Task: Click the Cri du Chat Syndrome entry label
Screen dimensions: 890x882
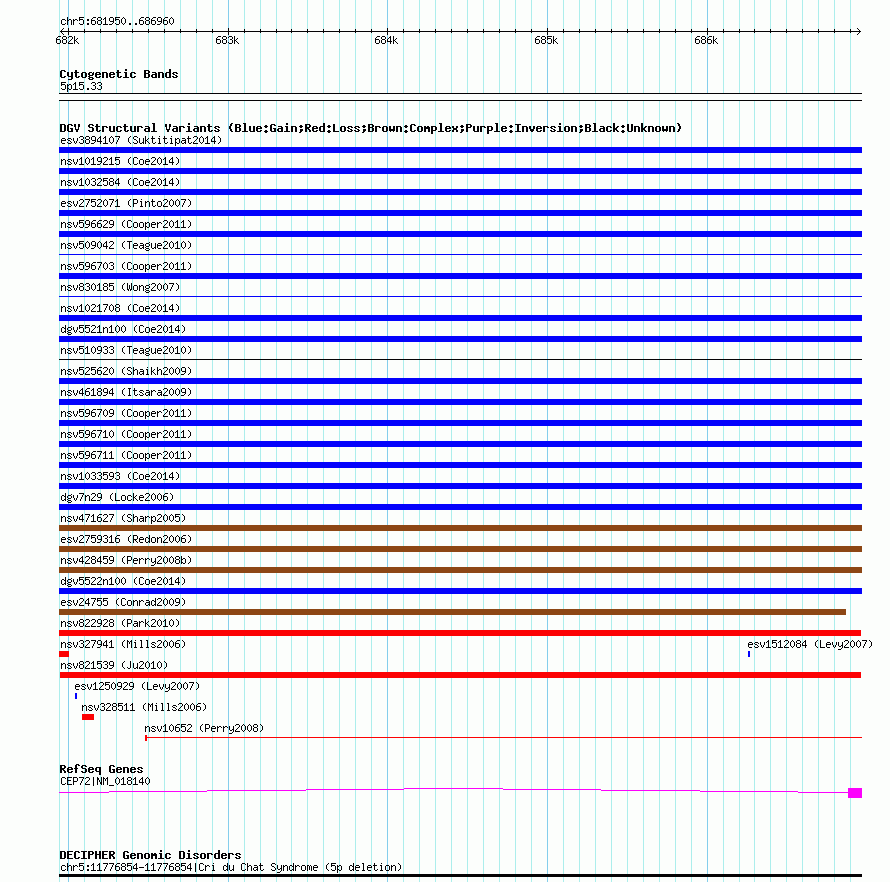Action: 231,867
